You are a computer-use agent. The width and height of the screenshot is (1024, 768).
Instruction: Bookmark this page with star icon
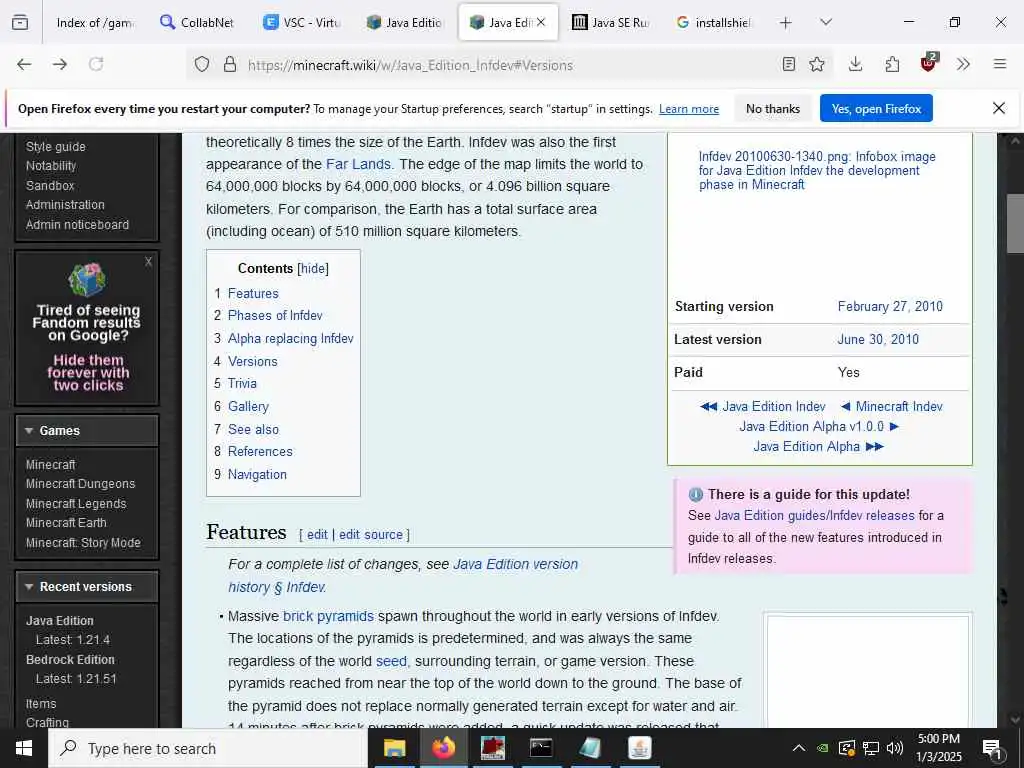(817, 64)
